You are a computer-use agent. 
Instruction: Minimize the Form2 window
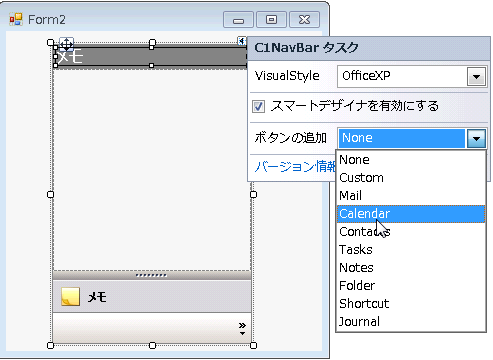[238, 20]
